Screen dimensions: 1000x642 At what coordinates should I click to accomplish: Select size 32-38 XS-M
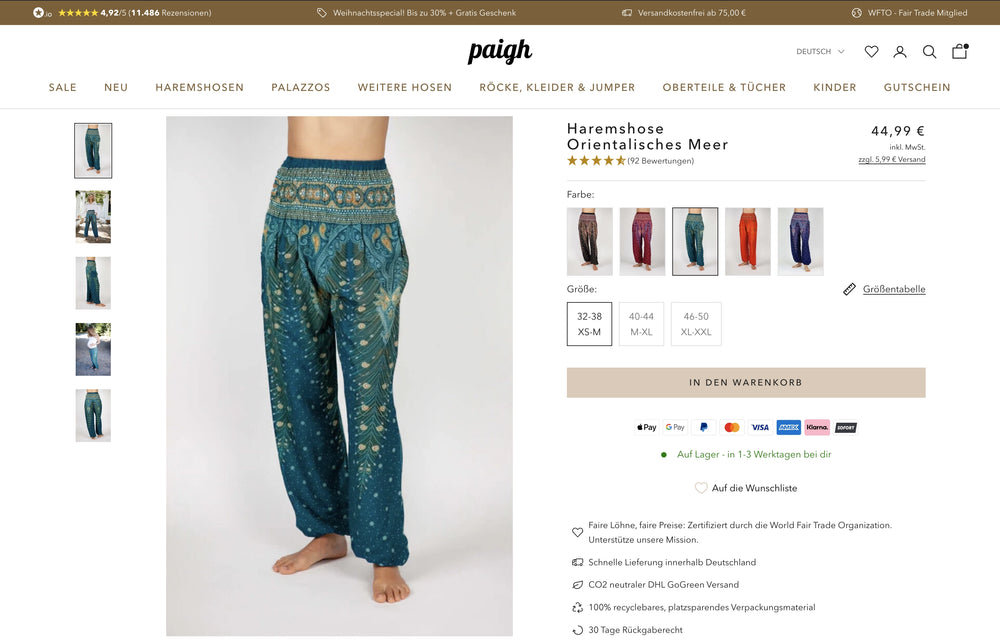pyautogui.click(x=589, y=324)
